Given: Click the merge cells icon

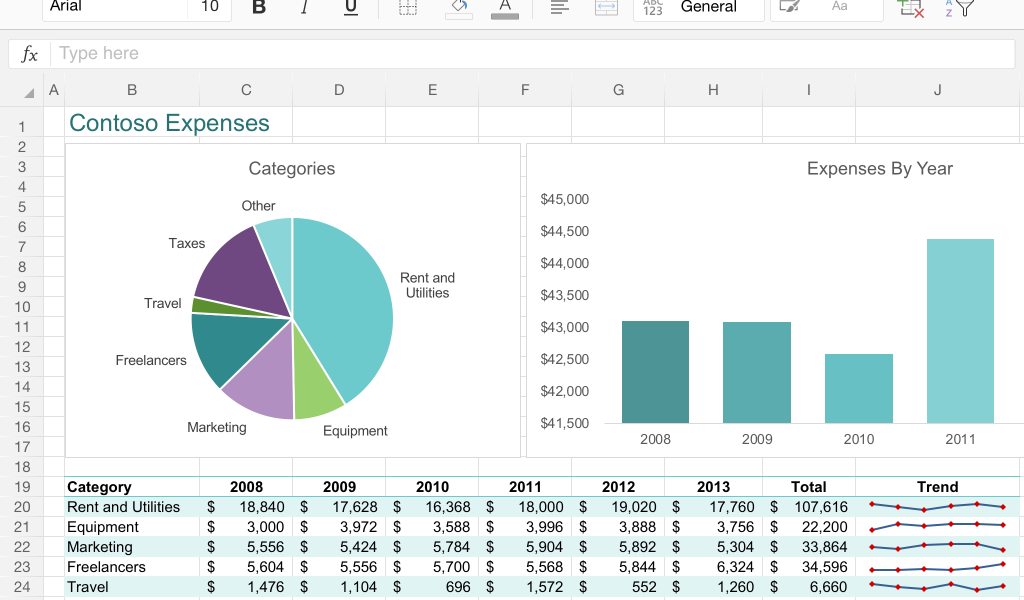Looking at the screenshot, I should [606, 8].
